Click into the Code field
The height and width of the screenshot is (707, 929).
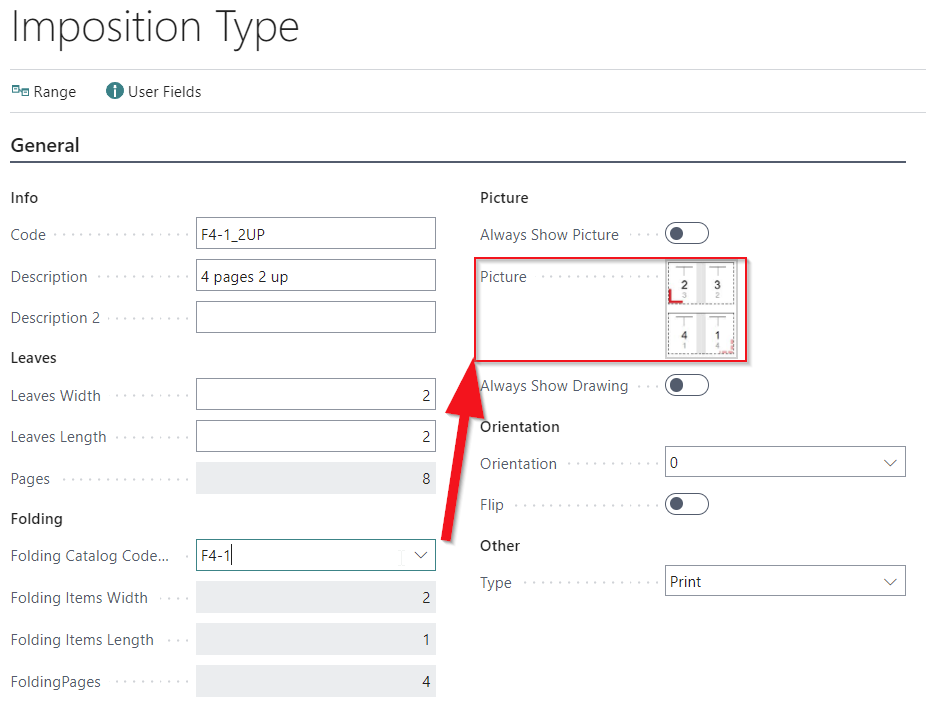coord(315,234)
